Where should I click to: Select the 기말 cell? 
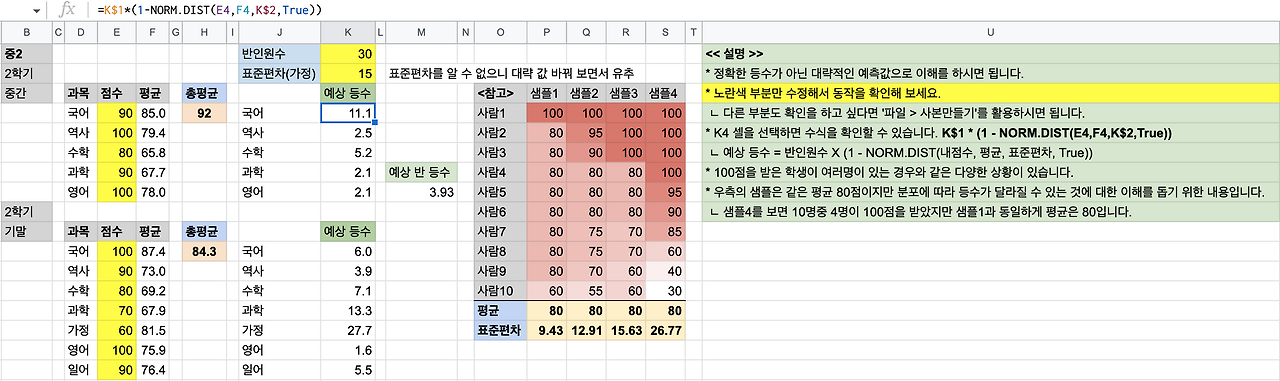[x=26, y=231]
